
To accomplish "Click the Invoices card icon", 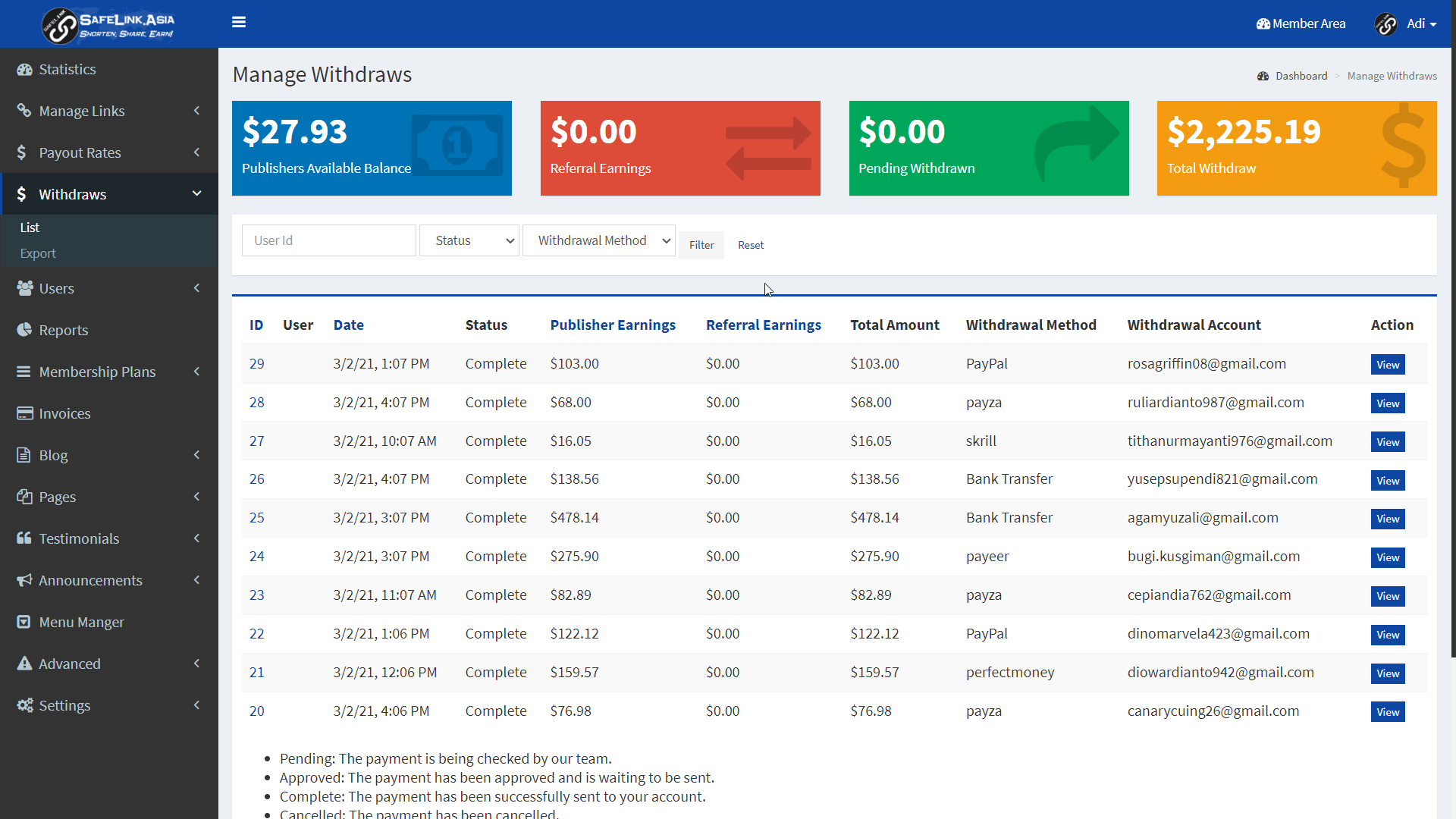I will (x=24, y=413).
